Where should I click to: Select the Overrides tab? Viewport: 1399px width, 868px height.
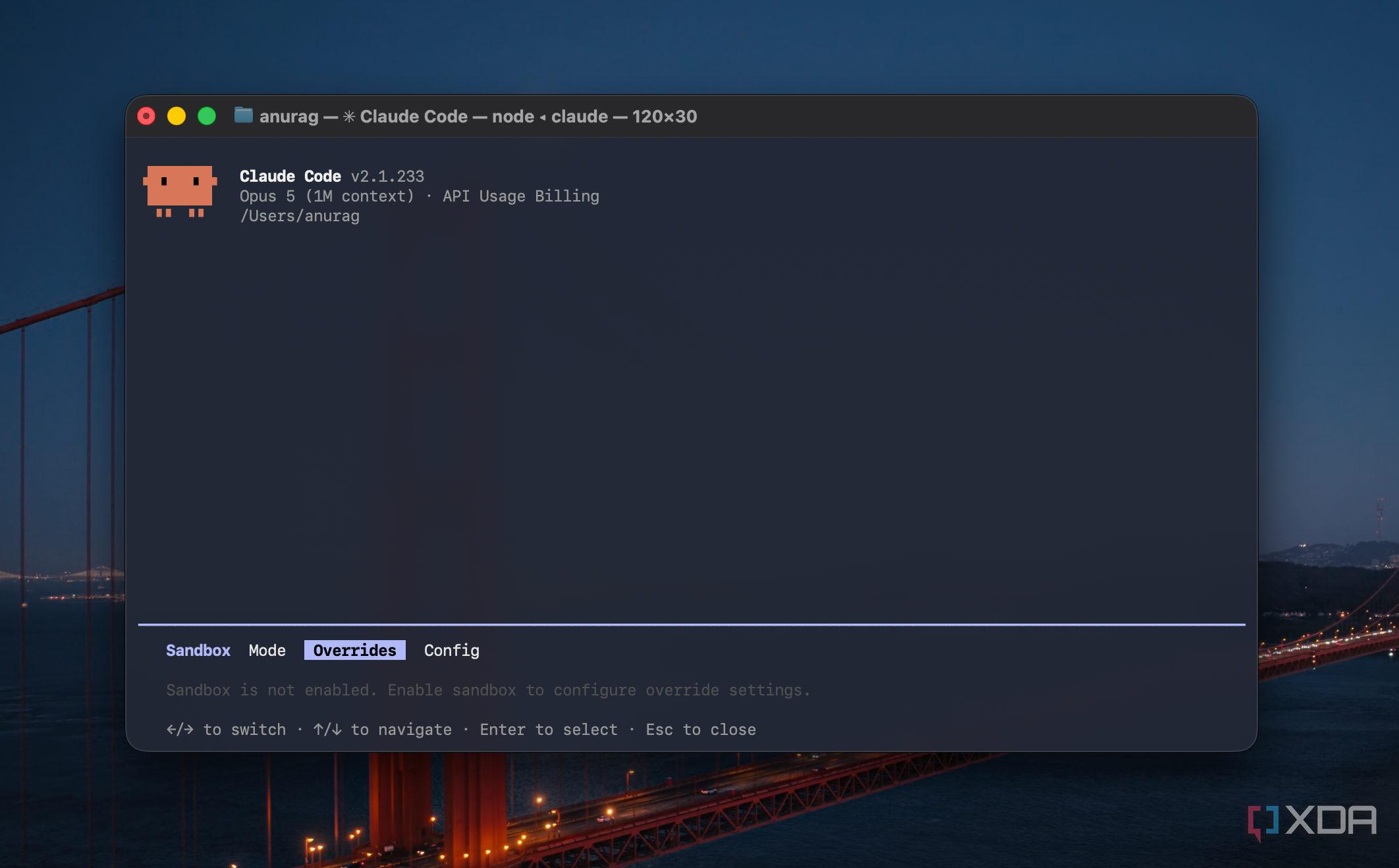(354, 651)
